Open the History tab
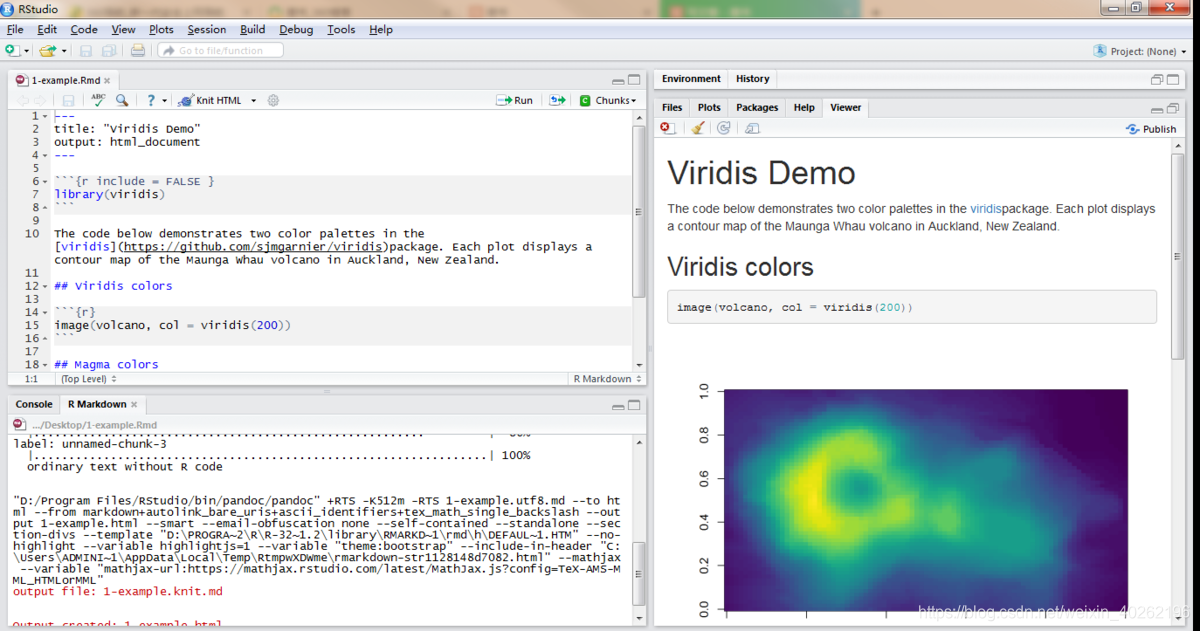This screenshot has width=1200, height=631. (753, 79)
